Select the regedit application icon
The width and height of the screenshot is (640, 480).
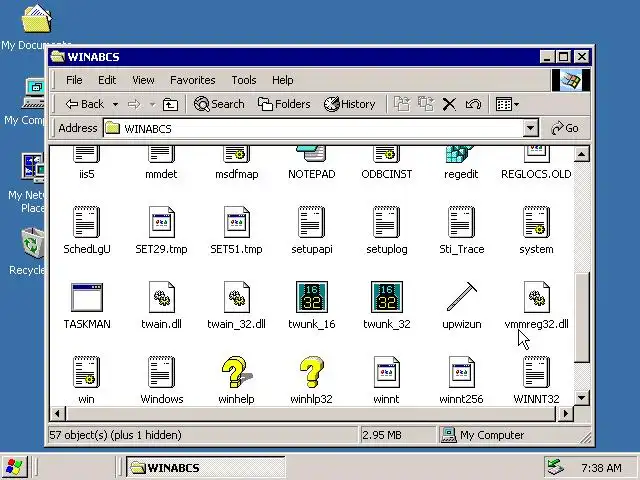coord(461,154)
